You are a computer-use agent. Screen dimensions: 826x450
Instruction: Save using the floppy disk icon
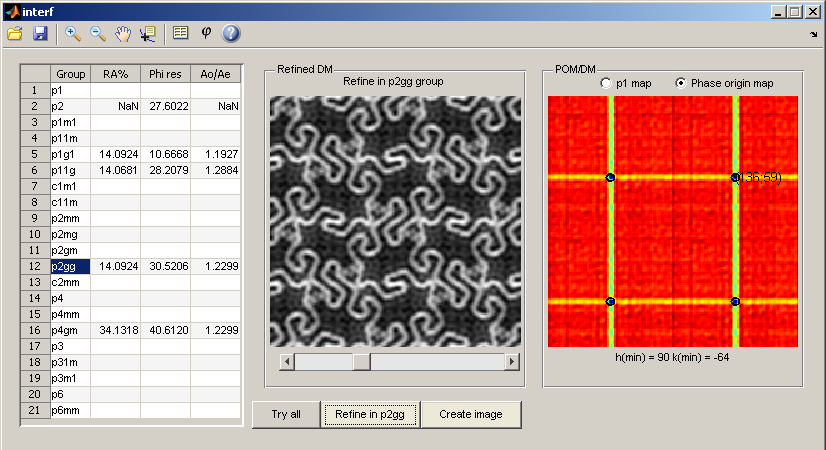tap(40, 34)
